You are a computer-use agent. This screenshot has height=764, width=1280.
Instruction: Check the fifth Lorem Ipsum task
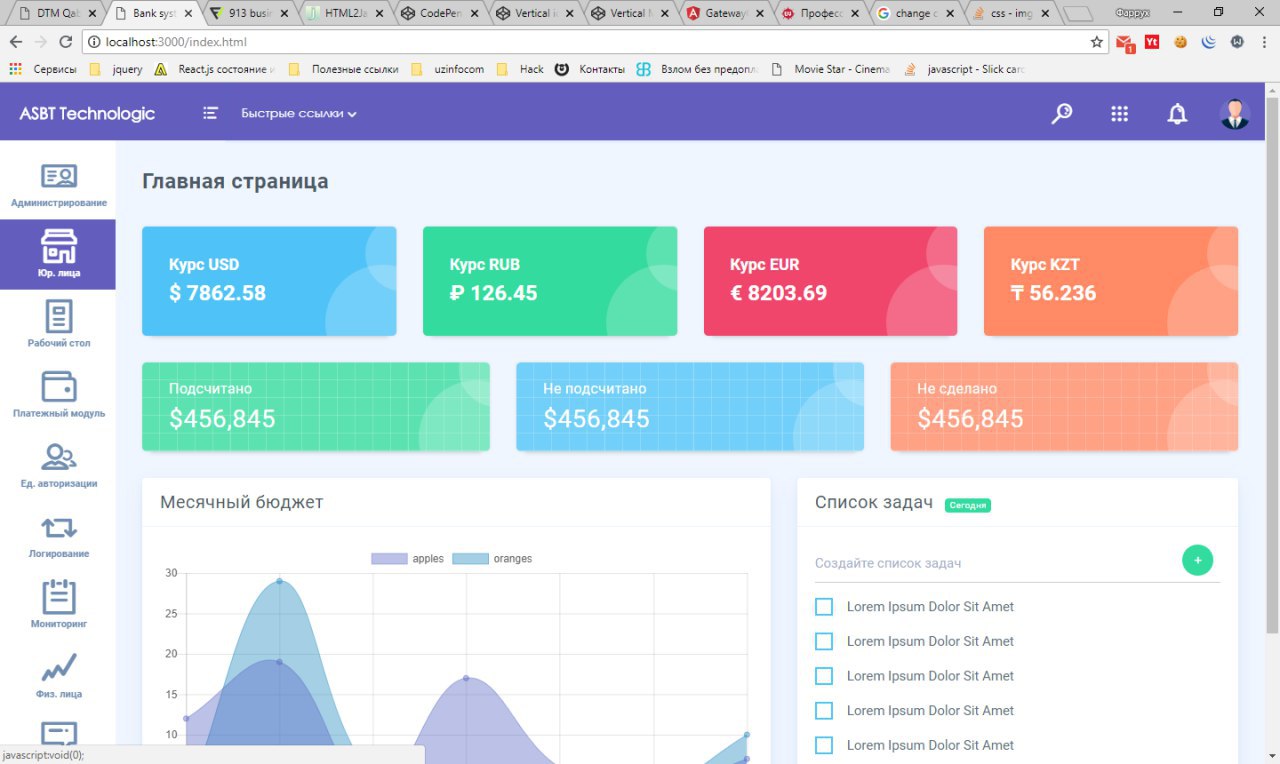[824, 745]
